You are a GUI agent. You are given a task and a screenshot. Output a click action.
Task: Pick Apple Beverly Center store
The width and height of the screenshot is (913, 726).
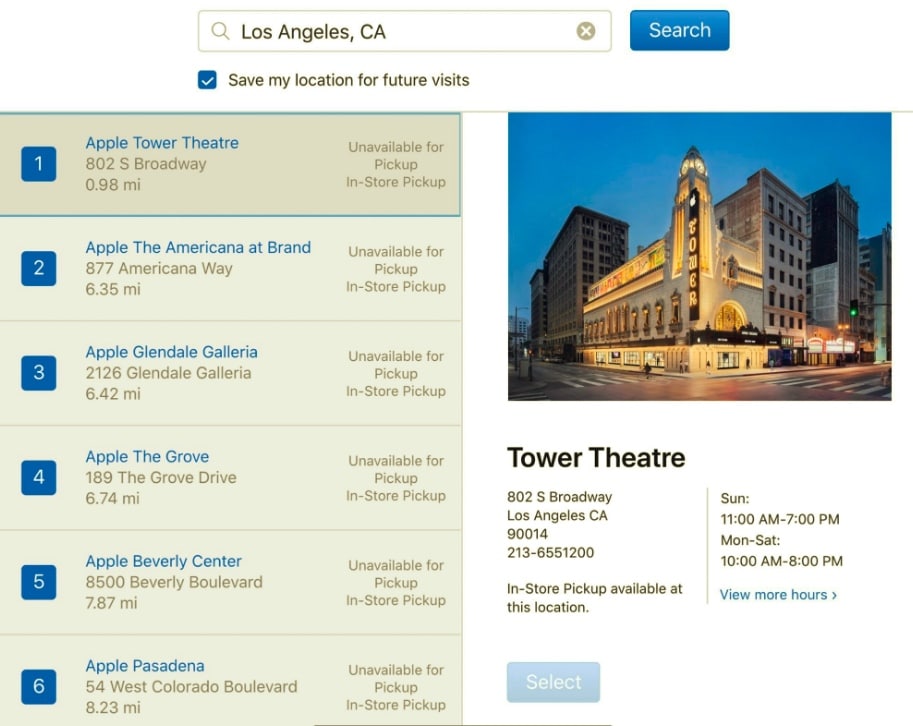point(163,561)
